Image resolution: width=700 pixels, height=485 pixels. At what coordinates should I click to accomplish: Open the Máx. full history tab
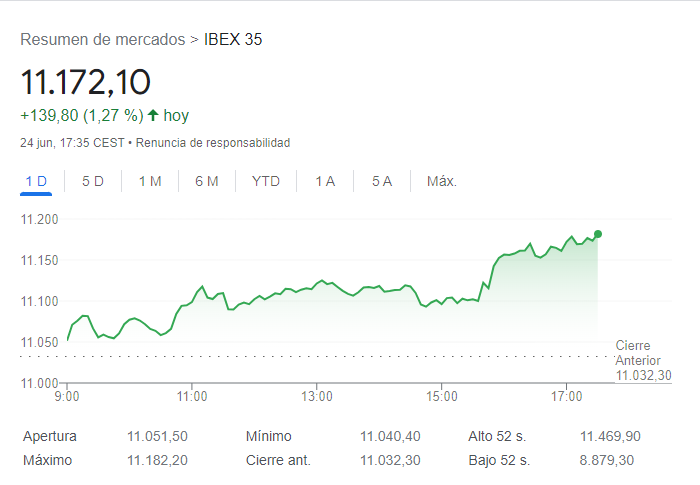click(442, 181)
